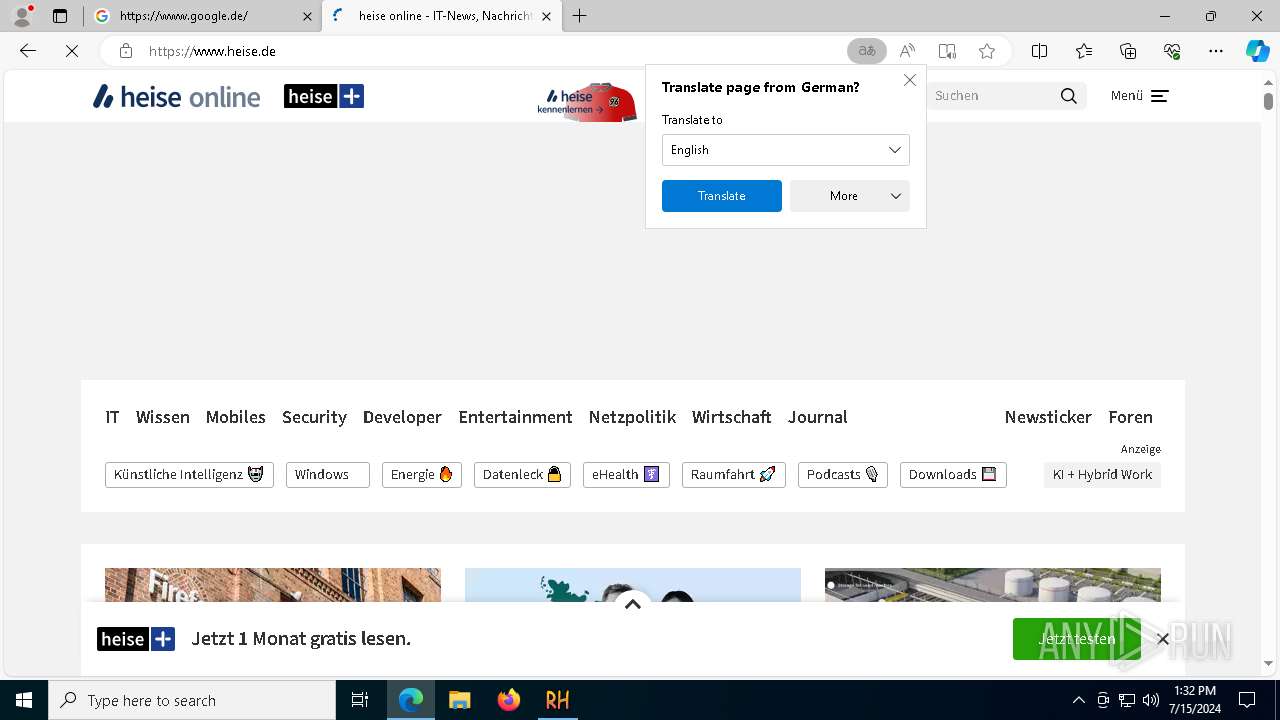The height and width of the screenshot is (720, 1280).
Task: Open the Wirtschaft navigation section
Action: click(732, 417)
